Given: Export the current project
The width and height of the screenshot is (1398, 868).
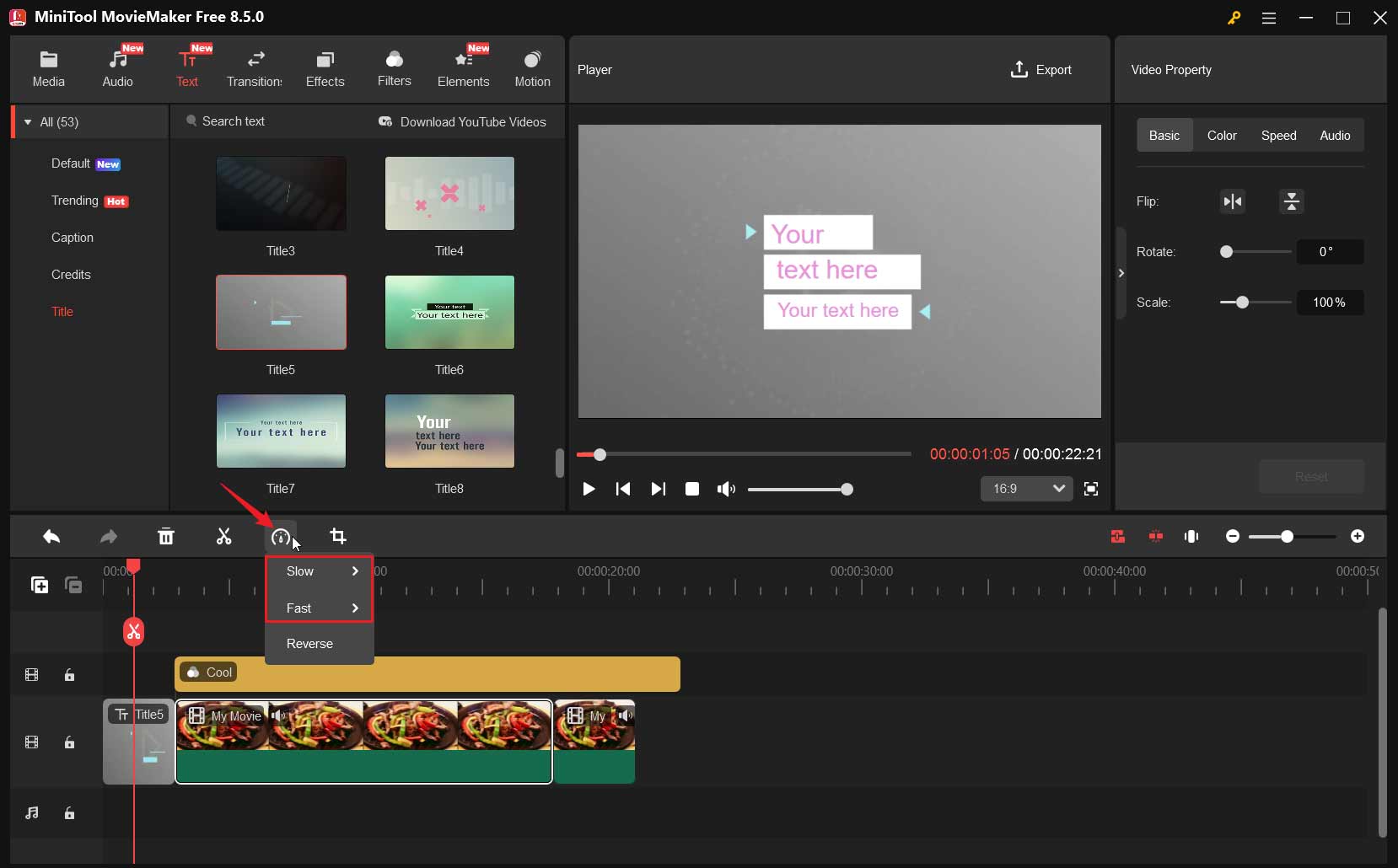Looking at the screenshot, I should pyautogui.click(x=1042, y=70).
